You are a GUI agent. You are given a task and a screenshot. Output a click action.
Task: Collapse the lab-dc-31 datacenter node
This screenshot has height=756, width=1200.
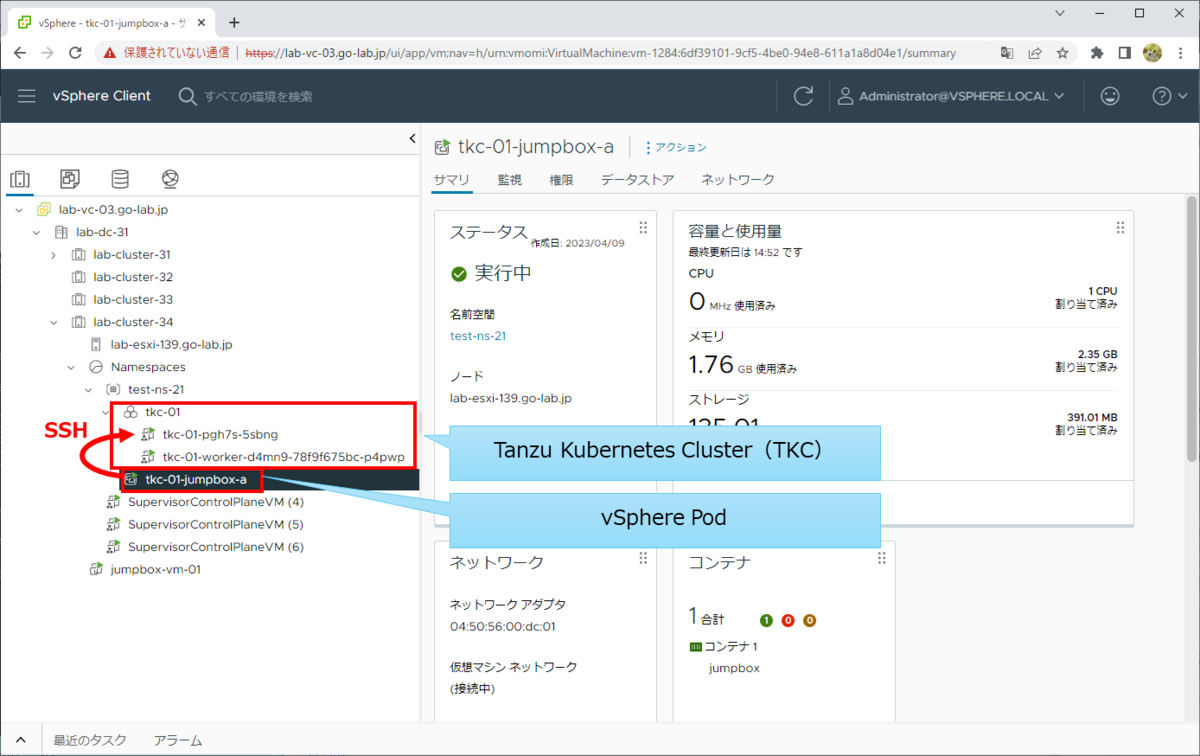click(x=37, y=232)
